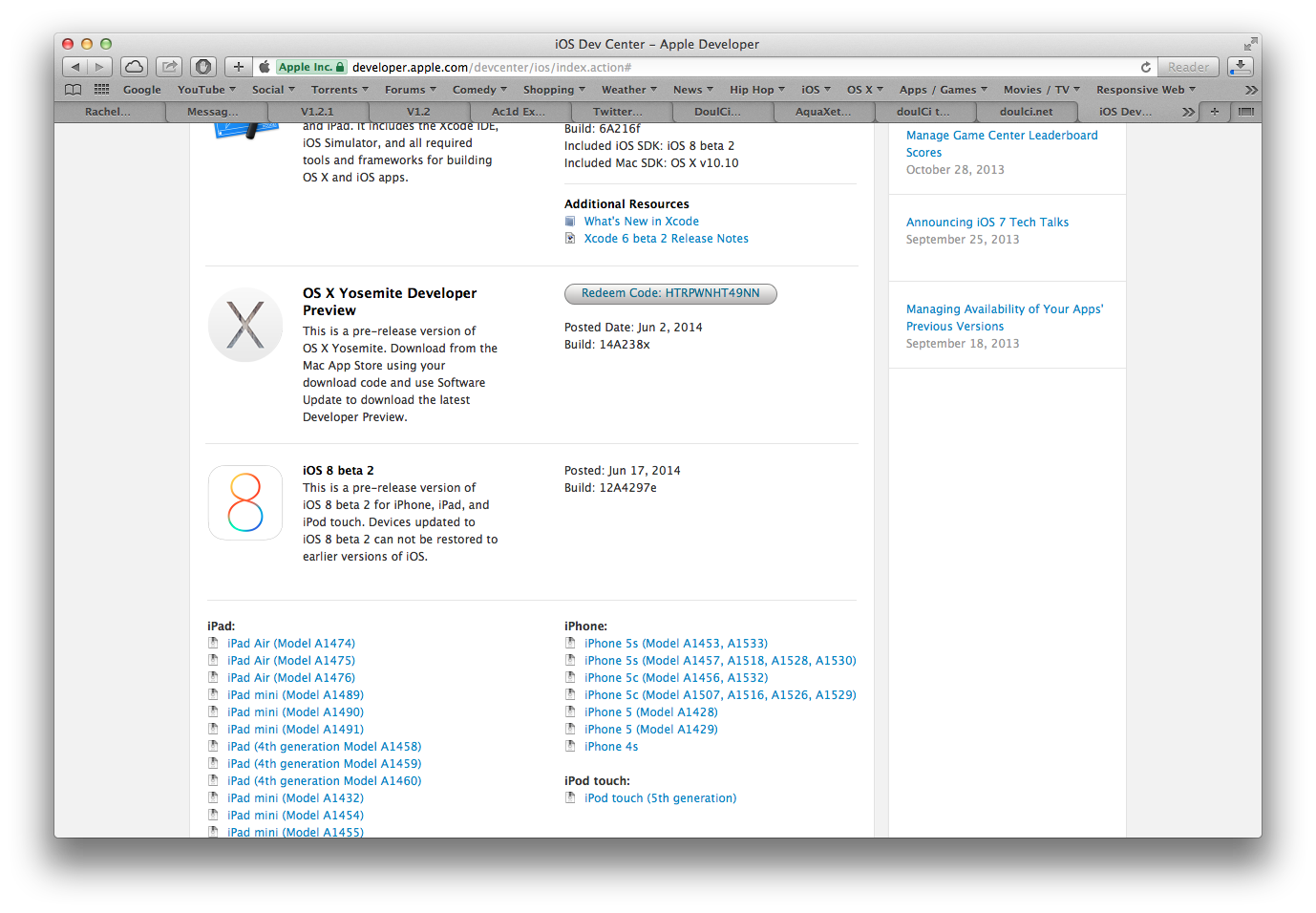
Task: Switch to the Rachel… tab
Action: pos(108,112)
